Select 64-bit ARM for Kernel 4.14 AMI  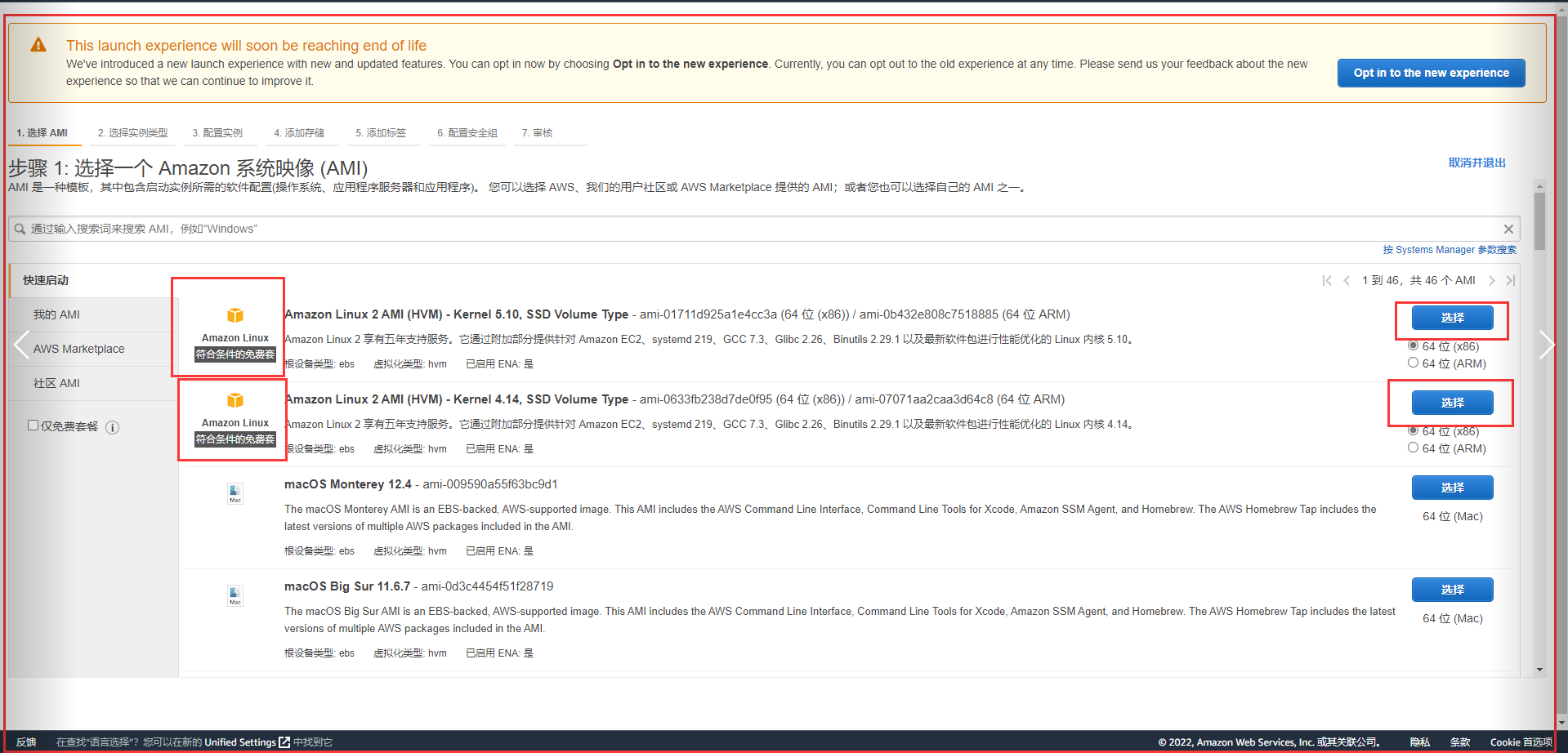(x=1413, y=448)
